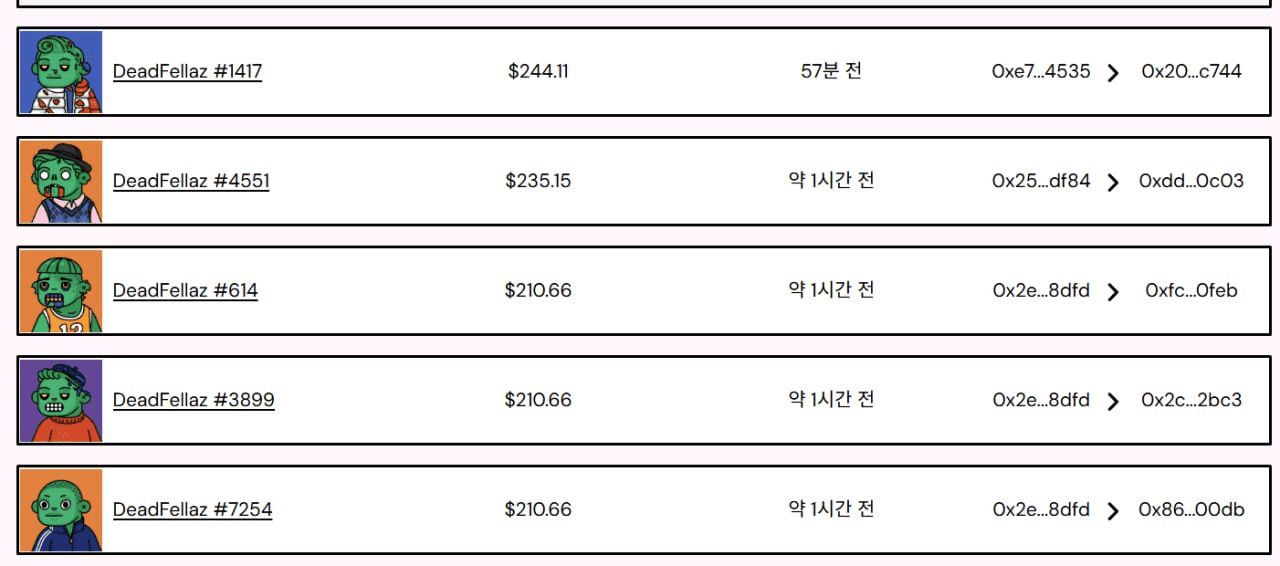Click the arrow after 0xe7...4535
Image resolution: width=1280 pixels, height=566 pixels.
(1113, 73)
